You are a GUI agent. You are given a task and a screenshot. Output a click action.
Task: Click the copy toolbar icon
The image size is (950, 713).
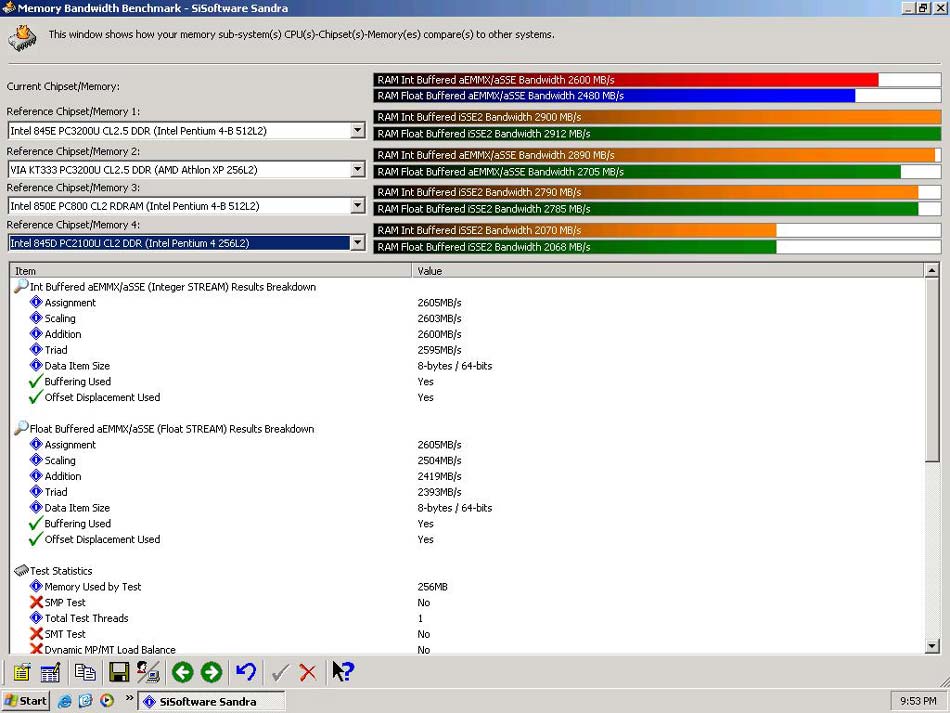85,672
